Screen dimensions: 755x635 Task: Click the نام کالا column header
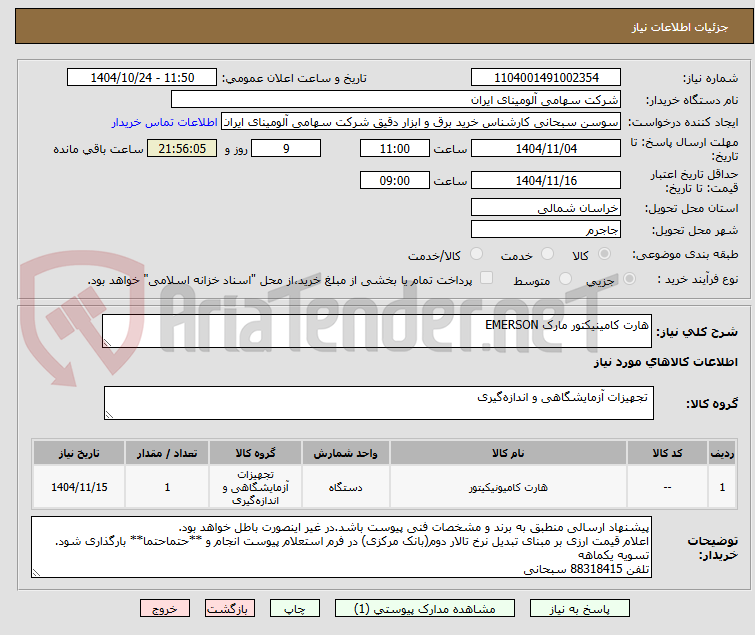pyautogui.click(x=508, y=453)
